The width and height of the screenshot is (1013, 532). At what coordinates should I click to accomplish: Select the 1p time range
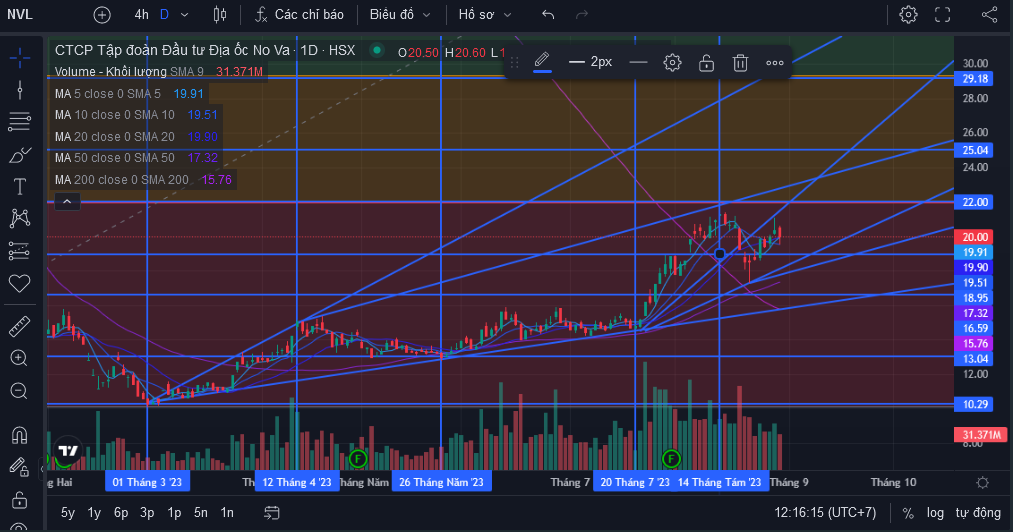pyautogui.click(x=174, y=513)
